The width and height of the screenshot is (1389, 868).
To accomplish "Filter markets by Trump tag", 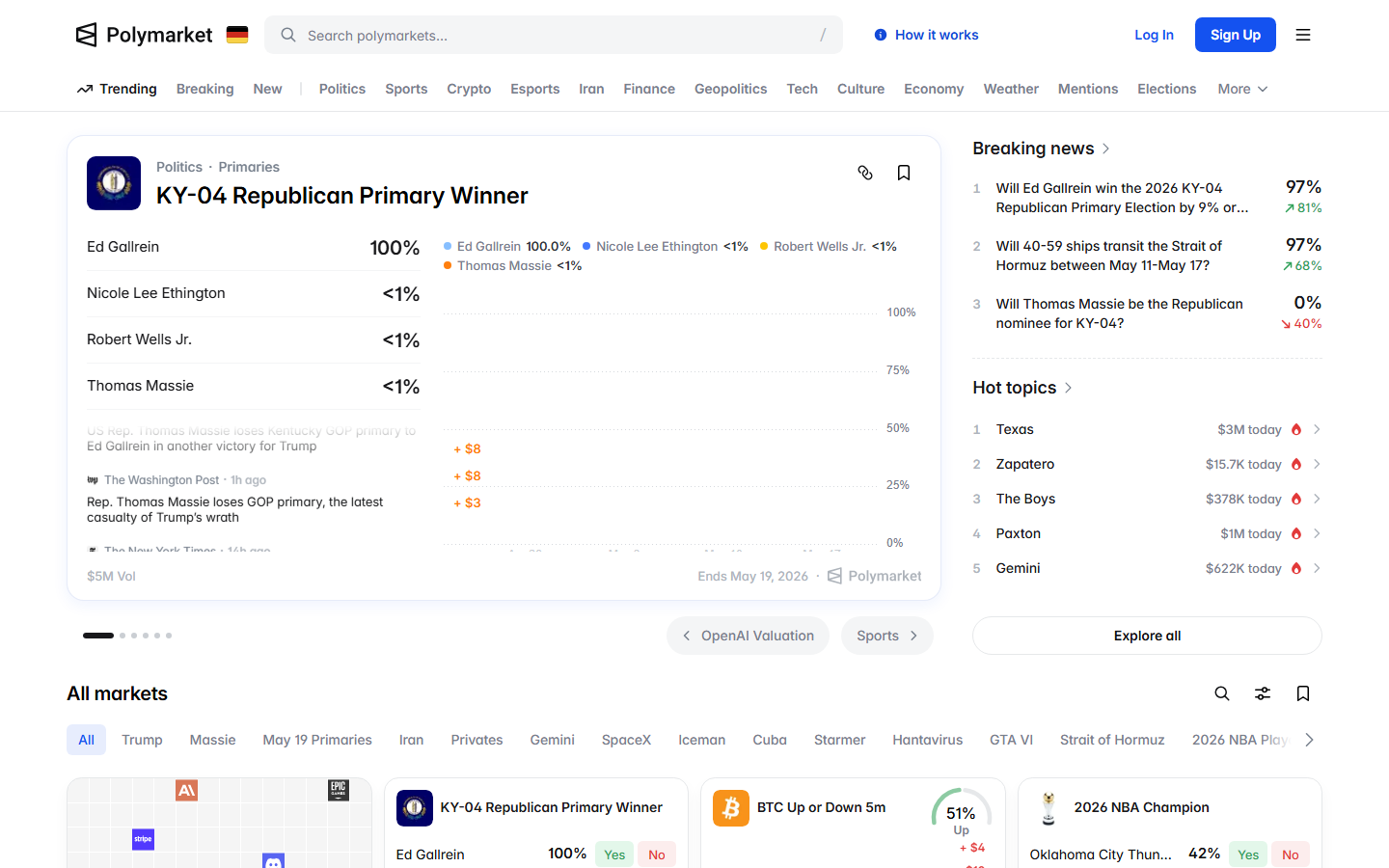I will point(142,740).
